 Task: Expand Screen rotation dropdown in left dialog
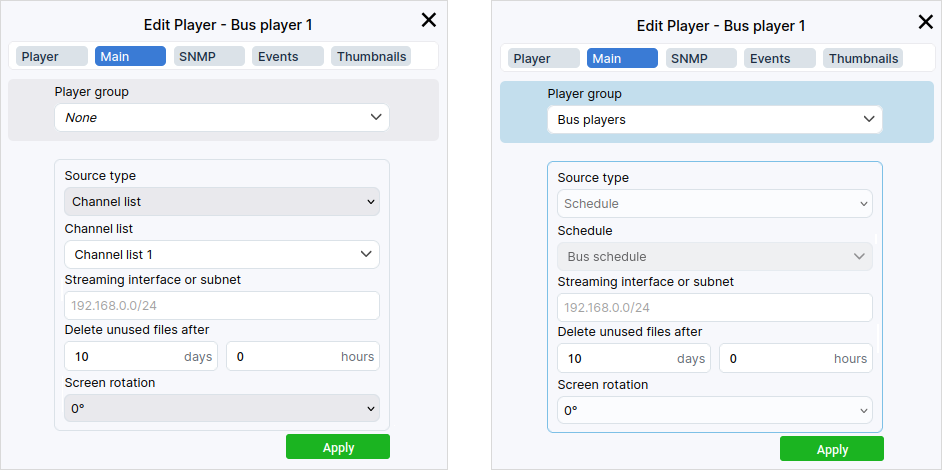(x=221, y=408)
